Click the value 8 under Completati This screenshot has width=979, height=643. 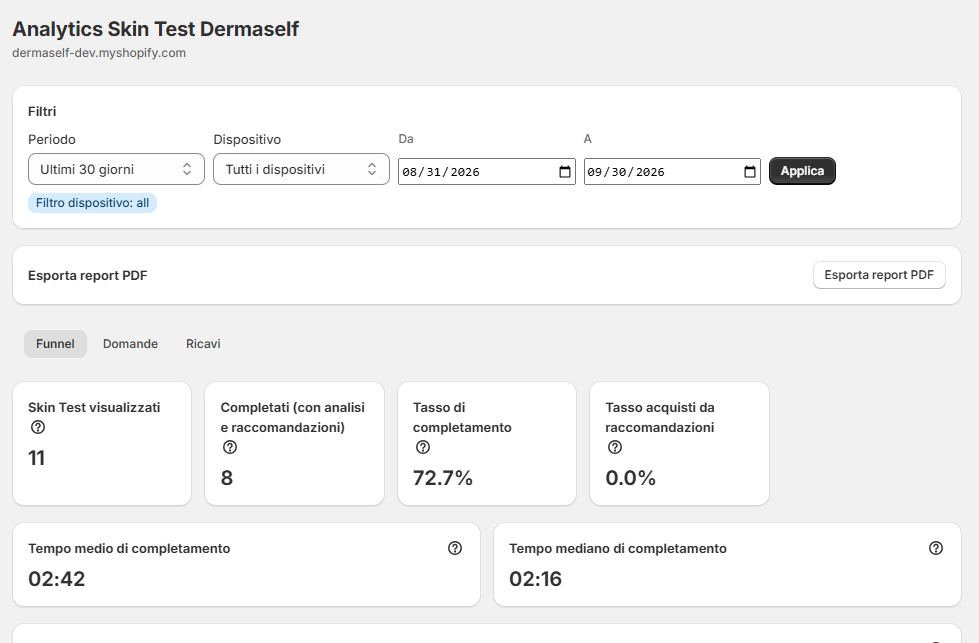point(227,478)
